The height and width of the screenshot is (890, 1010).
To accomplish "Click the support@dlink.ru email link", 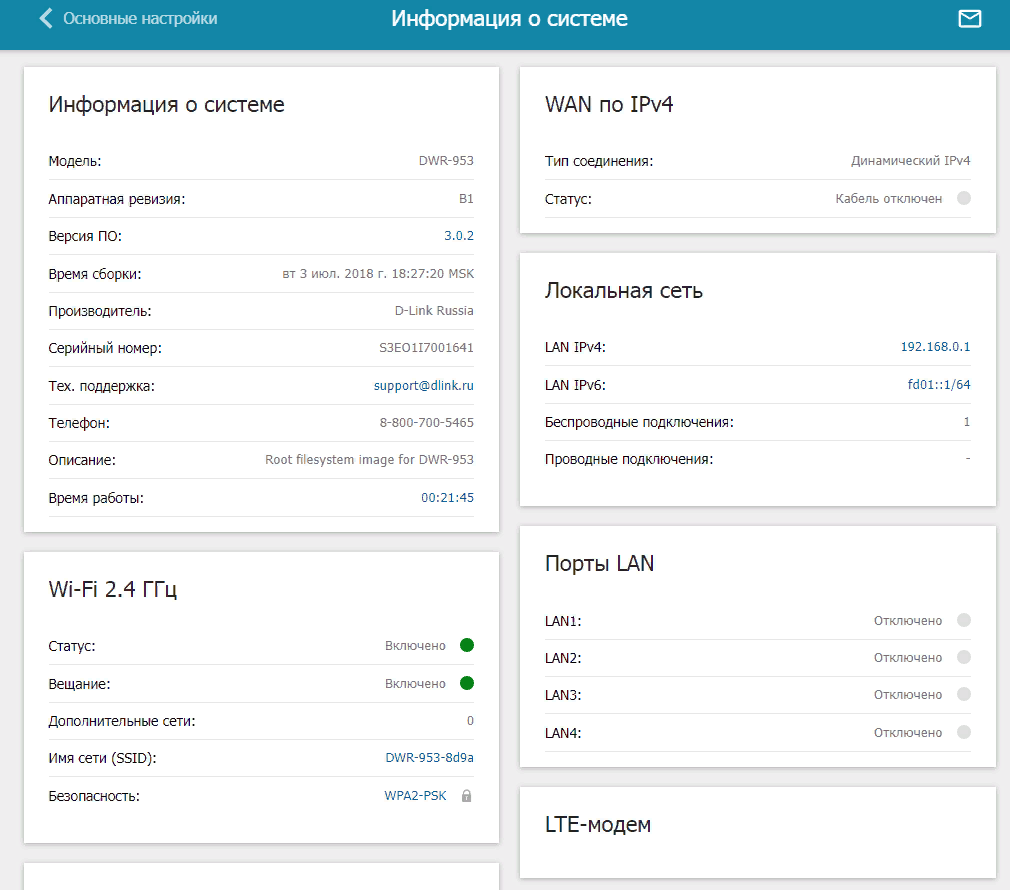I will pyautogui.click(x=423, y=385).
